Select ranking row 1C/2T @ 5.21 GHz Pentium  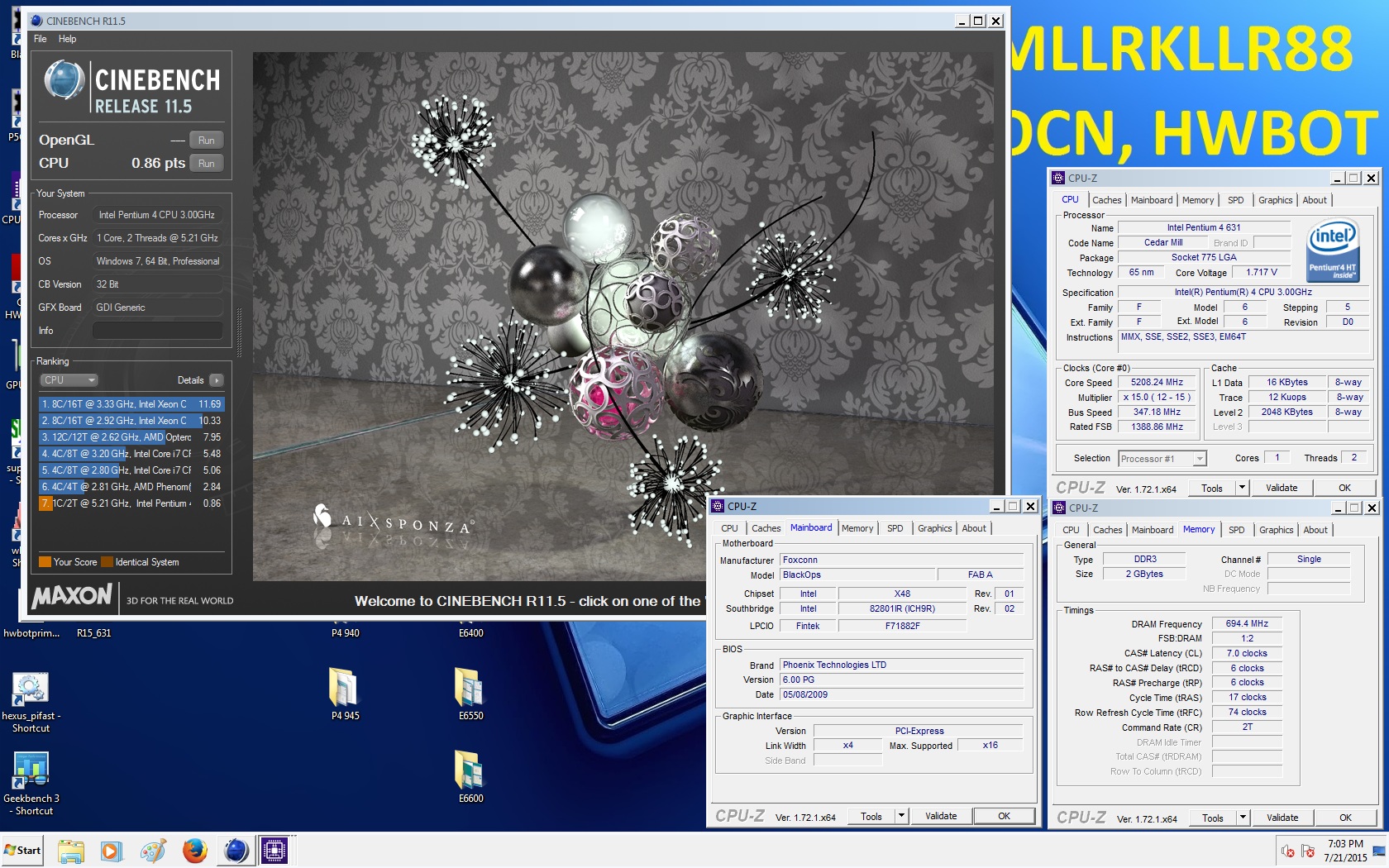(x=131, y=503)
